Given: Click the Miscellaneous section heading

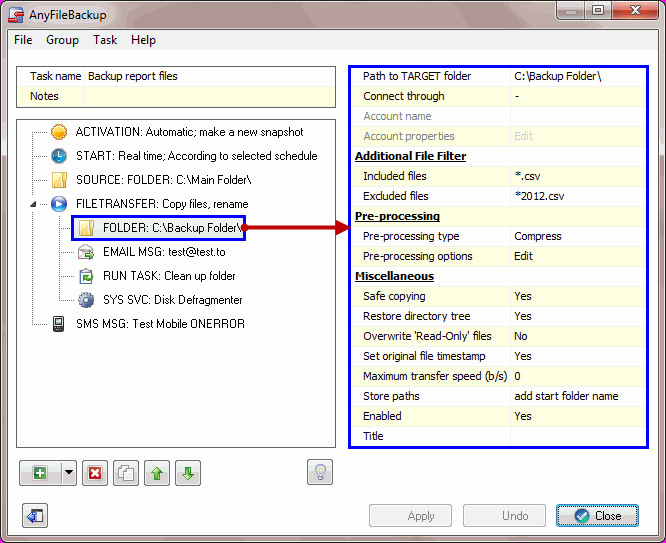Looking at the screenshot, I should pyautogui.click(x=394, y=276).
